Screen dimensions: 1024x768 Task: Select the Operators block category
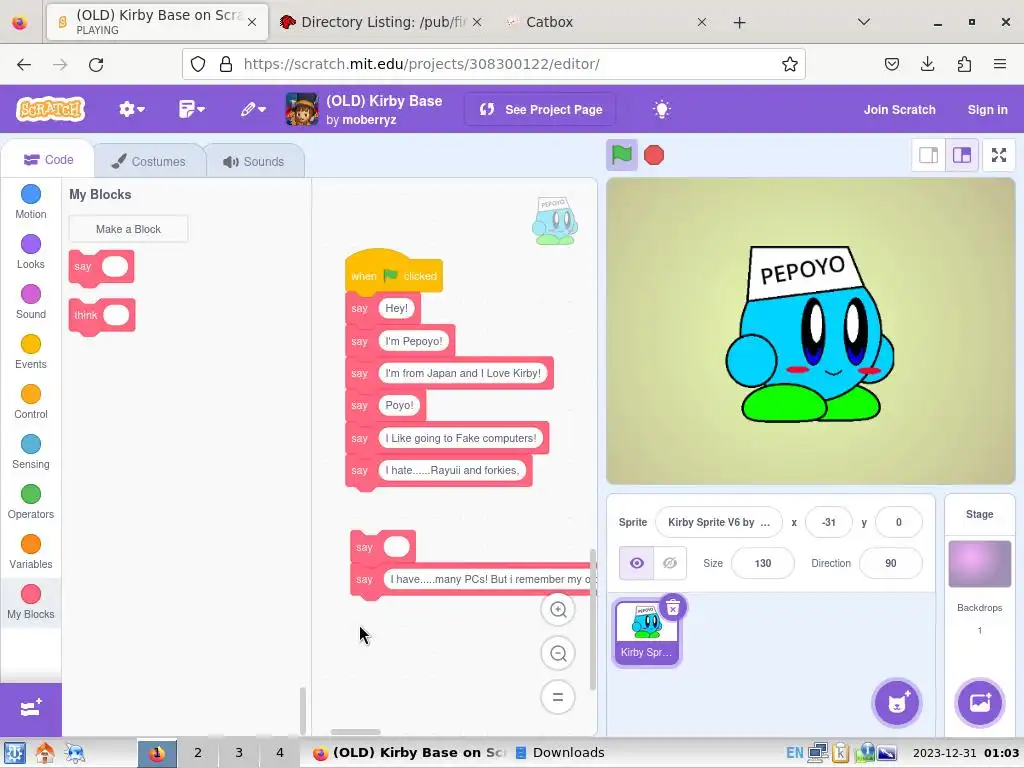click(31, 502)
